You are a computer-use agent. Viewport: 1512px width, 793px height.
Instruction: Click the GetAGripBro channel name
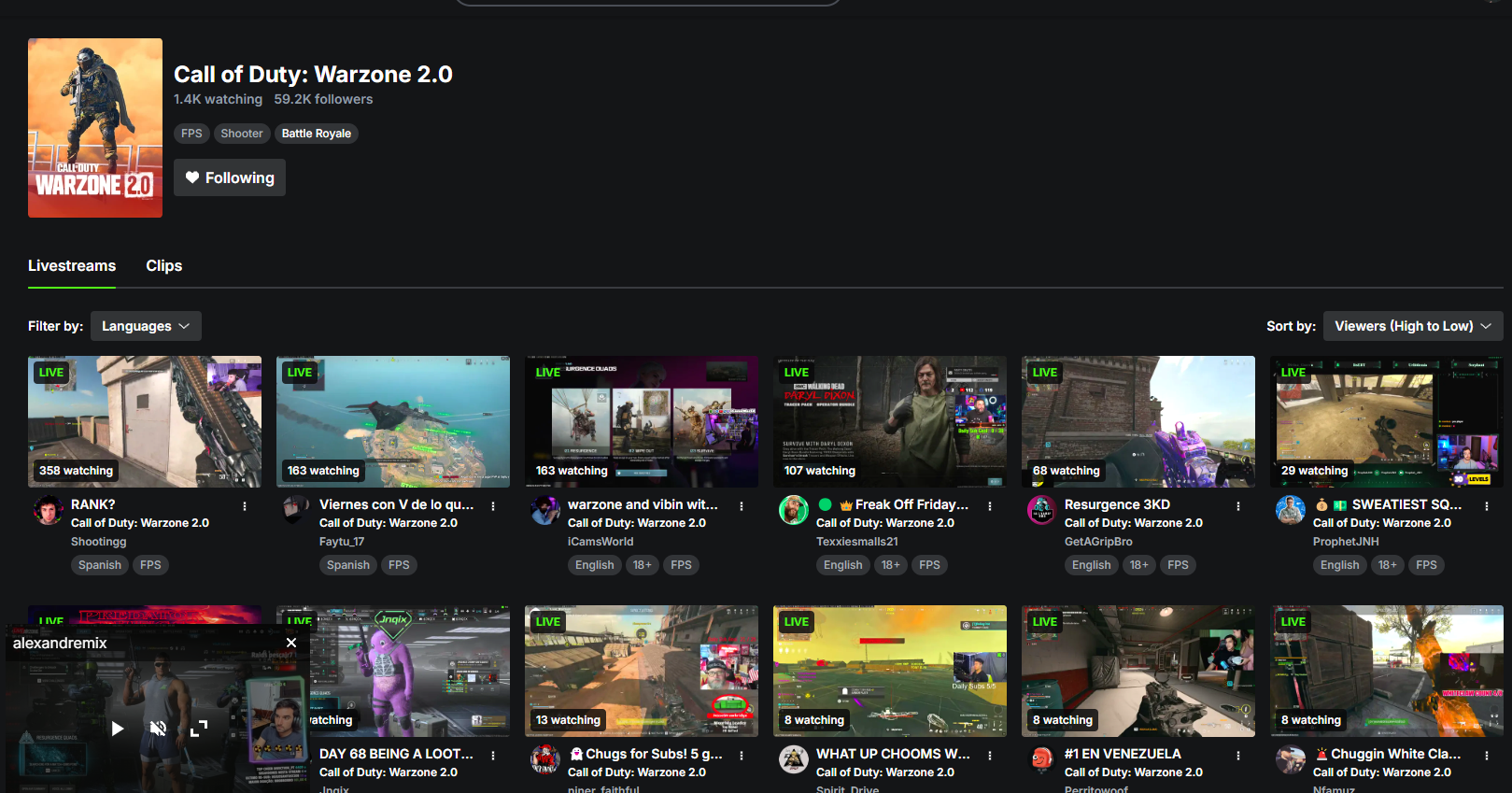(x=1098, y=542)
